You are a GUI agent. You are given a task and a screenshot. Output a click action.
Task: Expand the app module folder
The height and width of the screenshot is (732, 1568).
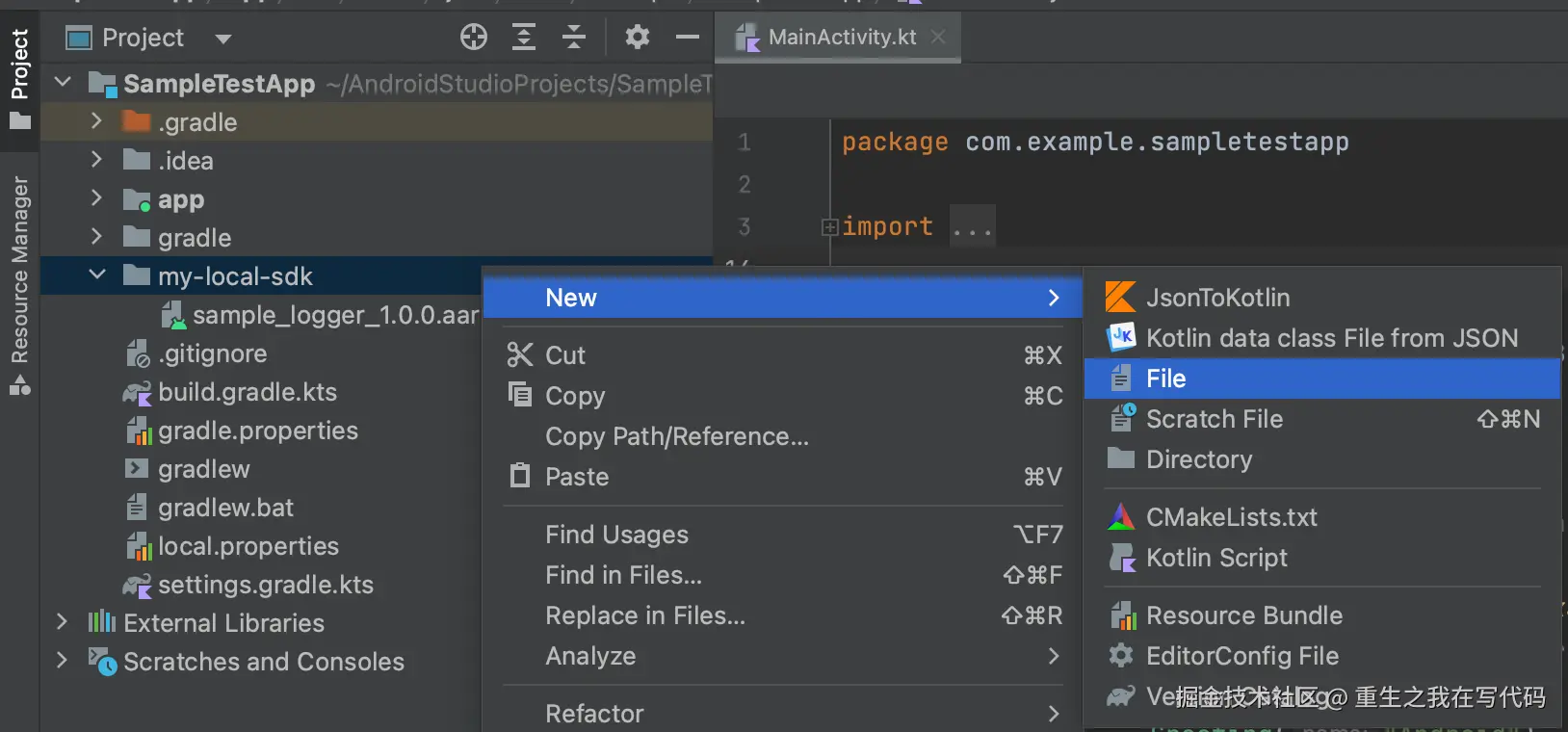click(96, 198)
